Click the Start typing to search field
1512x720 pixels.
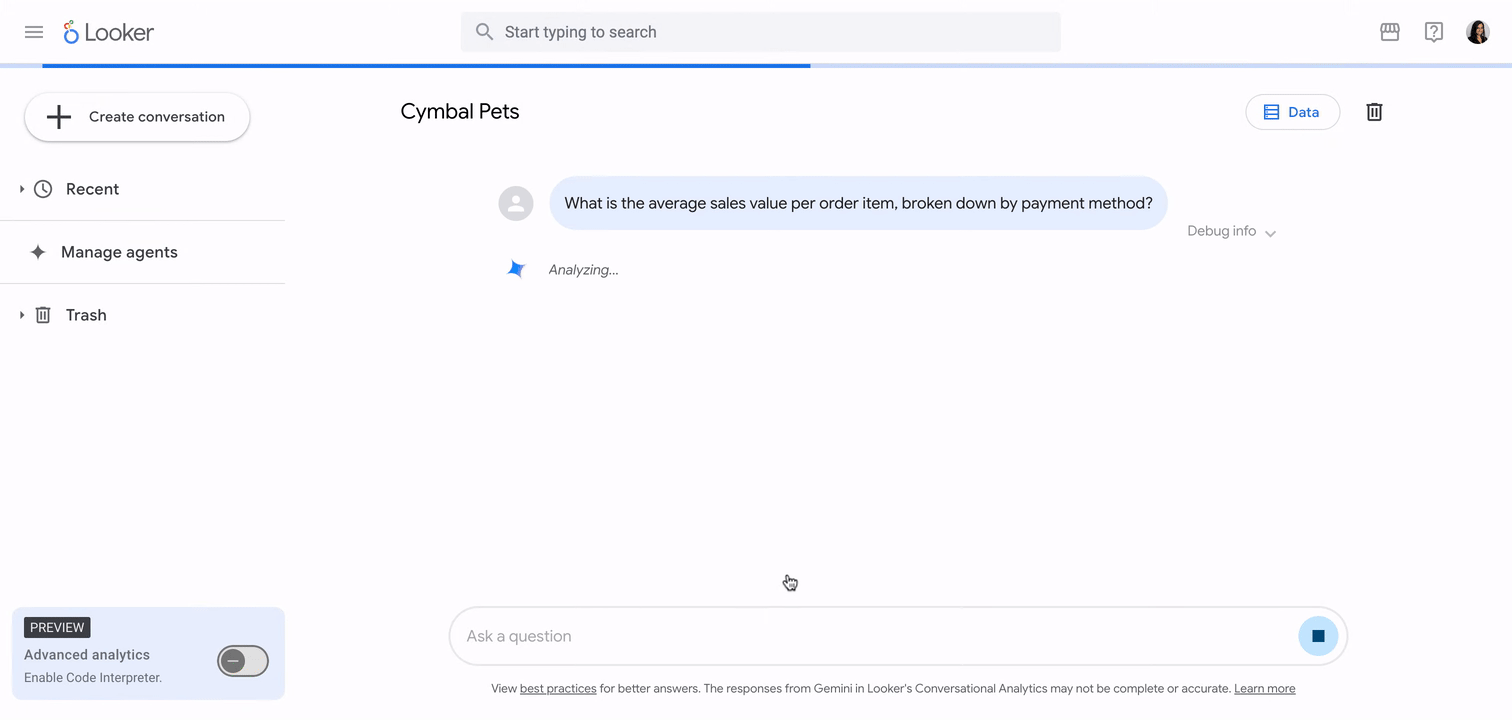point(761,32)
